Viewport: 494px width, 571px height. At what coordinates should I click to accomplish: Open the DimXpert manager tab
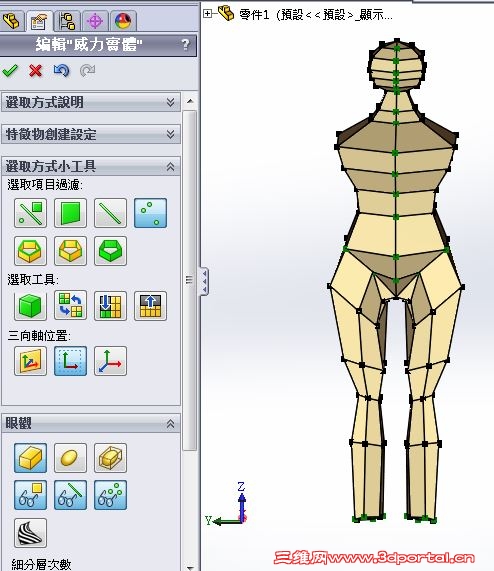[x=95, y=21]
